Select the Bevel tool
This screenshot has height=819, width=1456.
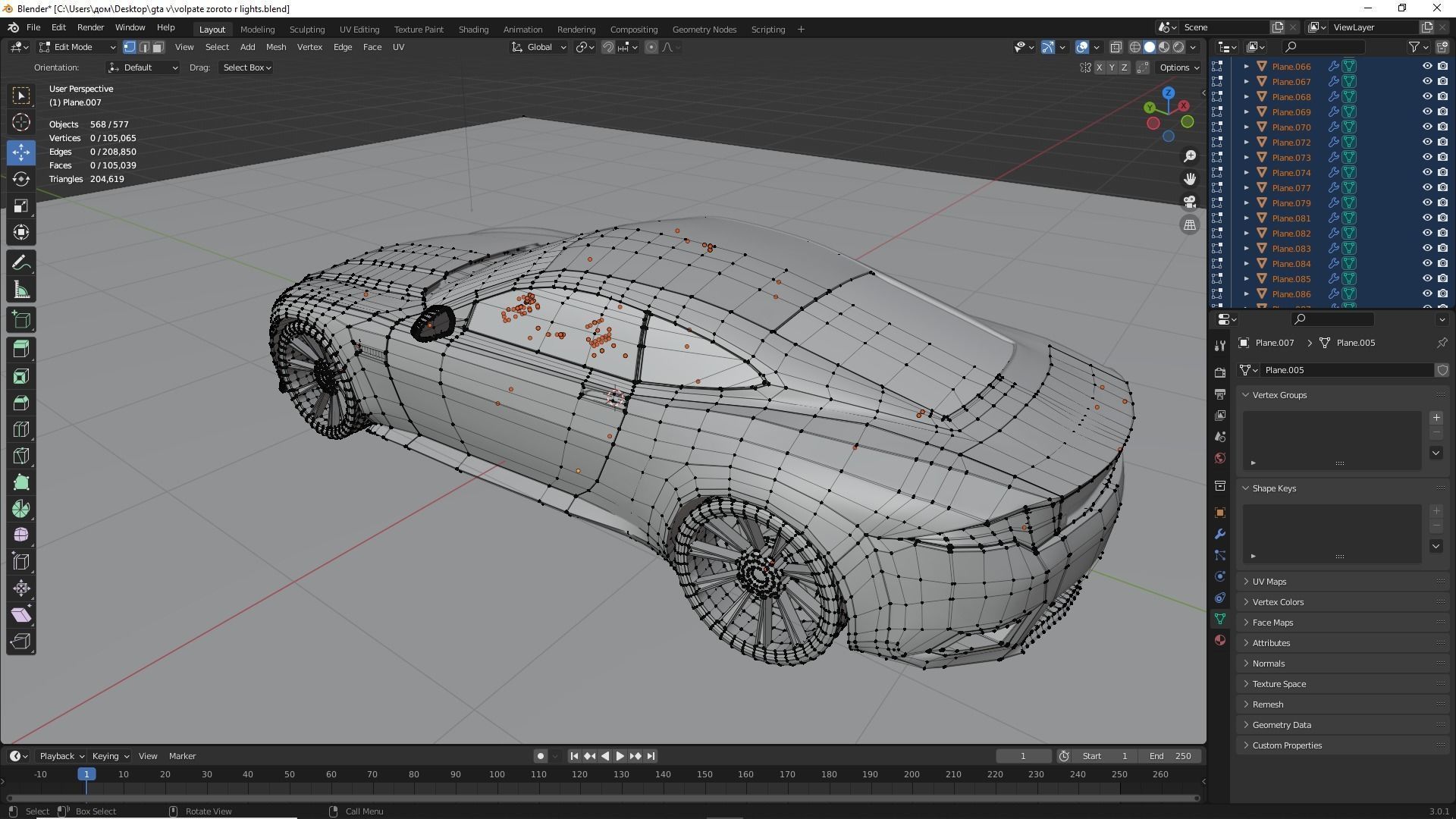pyautogui.click(x=21, y=403)
